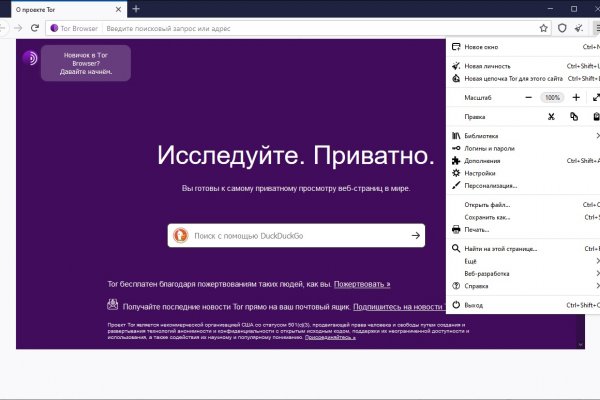Viewport: 600px width, 400px height.
Task: Click the reload page button
Action: pyautogui.click(x=36, y=28)
